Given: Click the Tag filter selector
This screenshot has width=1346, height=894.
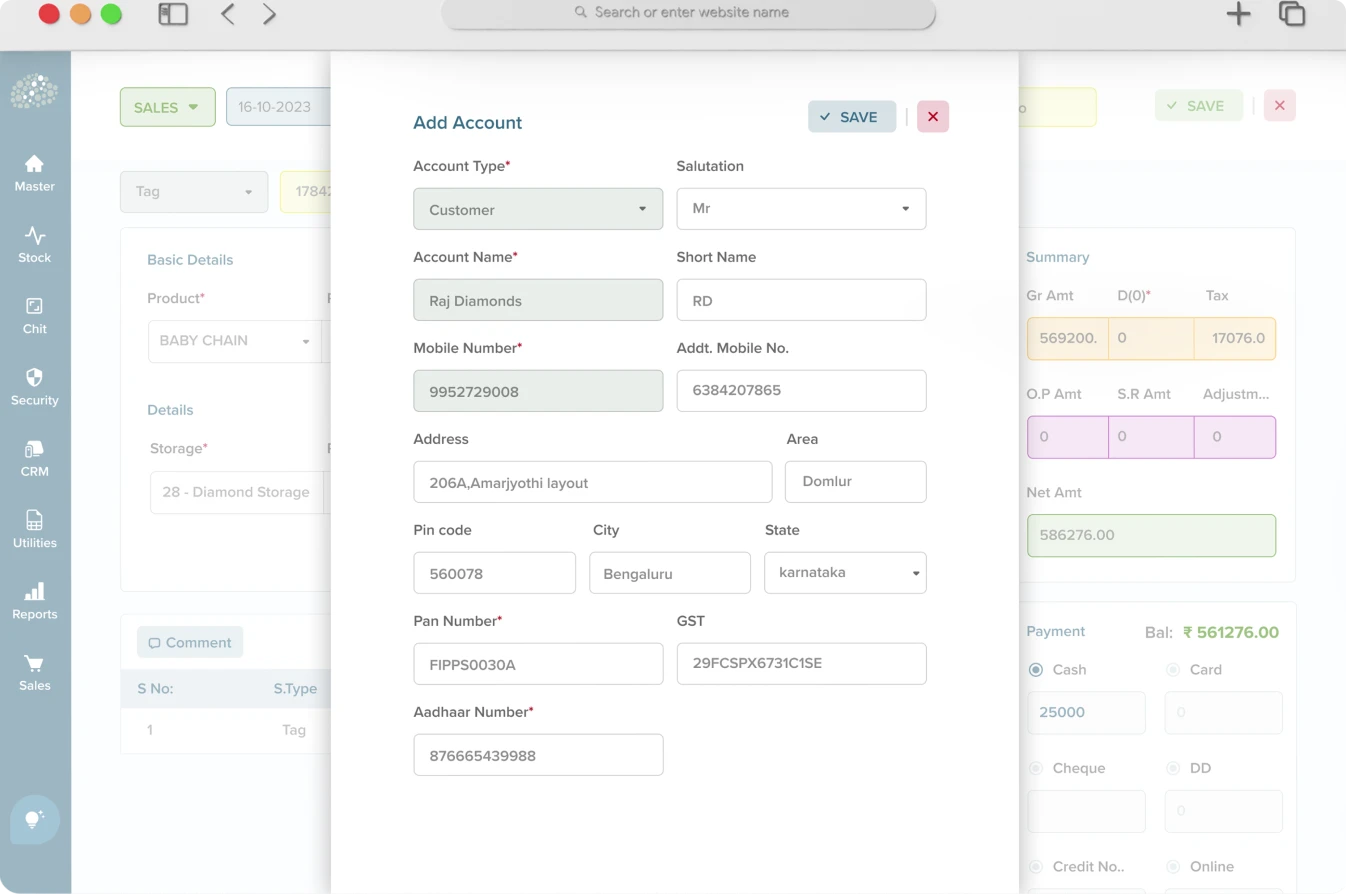Looking at the screenshot, I should [193, 191].
